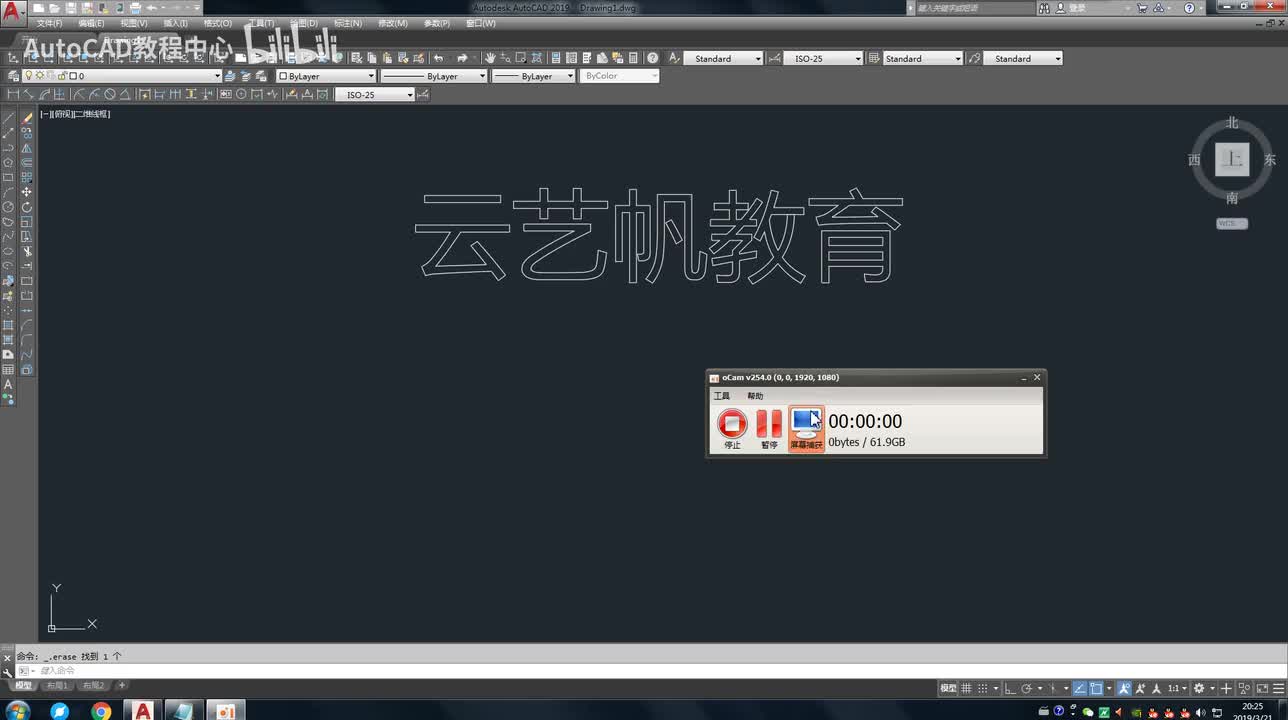The width and height of the screenshot is (1288, 720).
Task: Toggle 模型 model space button in status bar
Action: pyautogui.click(x=949, y=688)
